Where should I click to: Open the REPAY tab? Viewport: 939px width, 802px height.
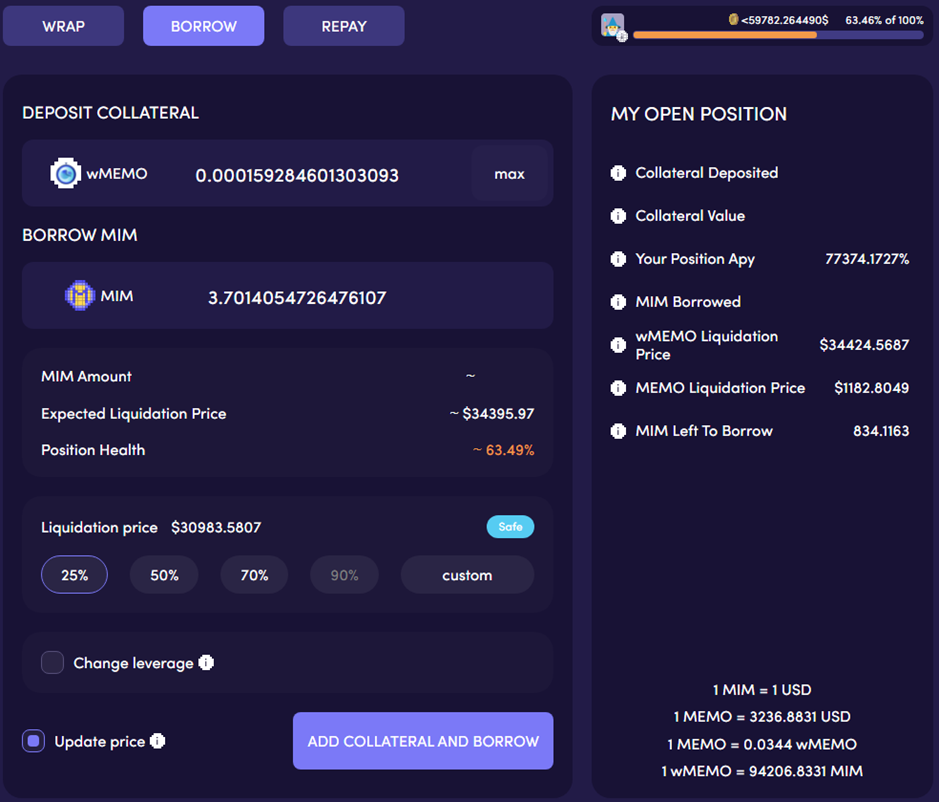[x=344, y=26]
